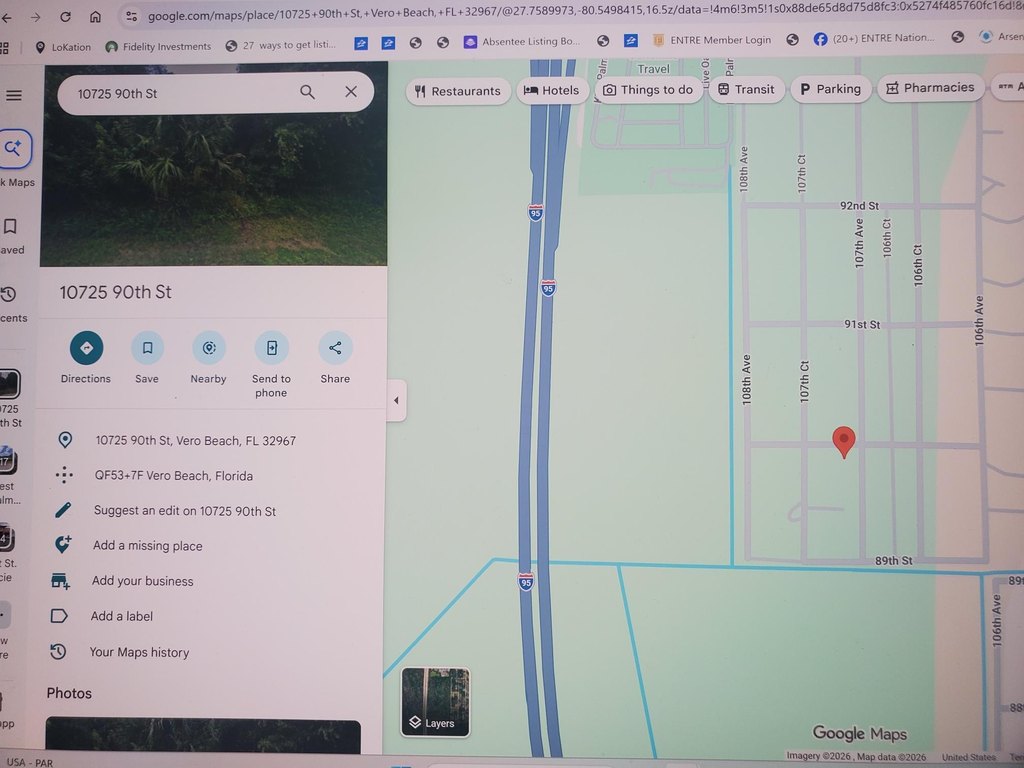Select the Hotels category chip
Viewport: 1024px width, 768px height.
pos(552,91)
